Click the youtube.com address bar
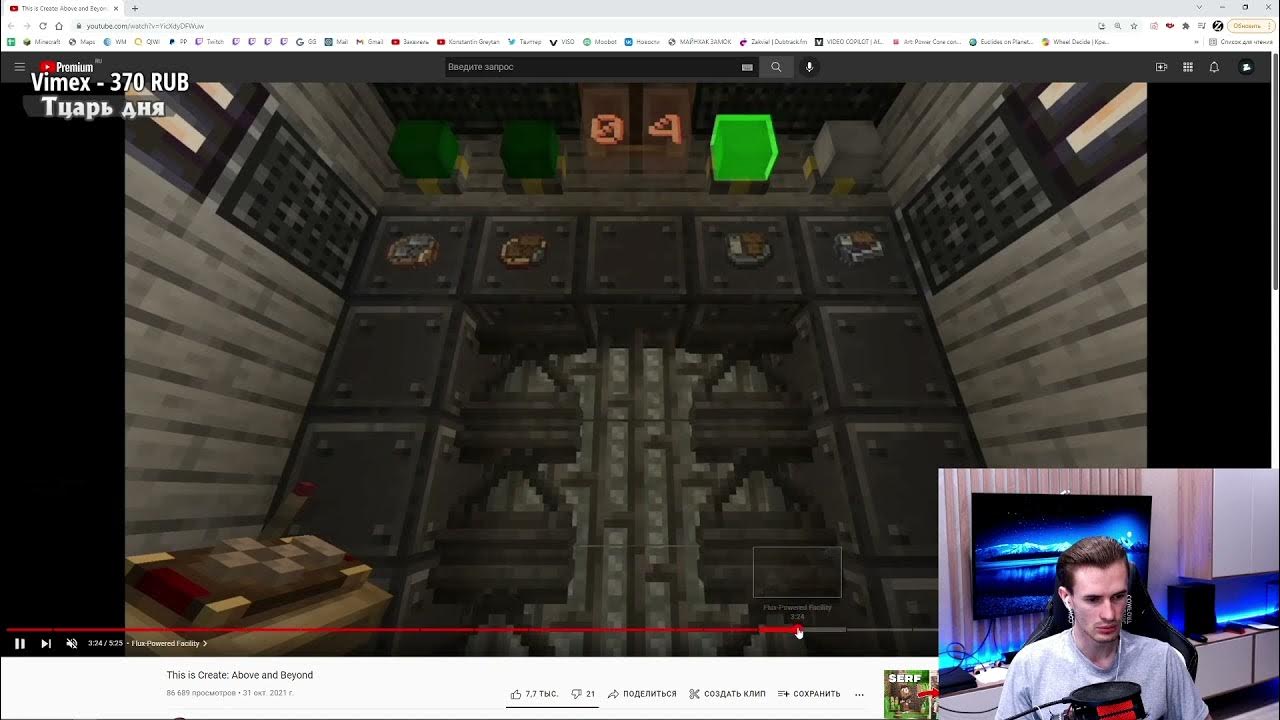The image size is (1280, 720). coord(580,26)
